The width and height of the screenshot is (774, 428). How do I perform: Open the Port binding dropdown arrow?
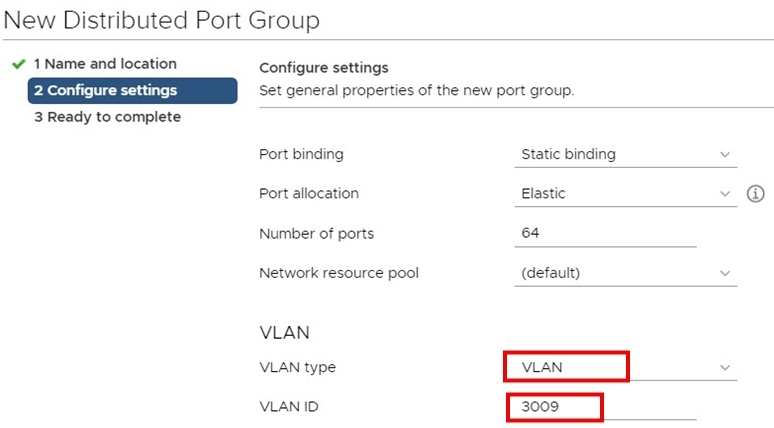[725, 155]
